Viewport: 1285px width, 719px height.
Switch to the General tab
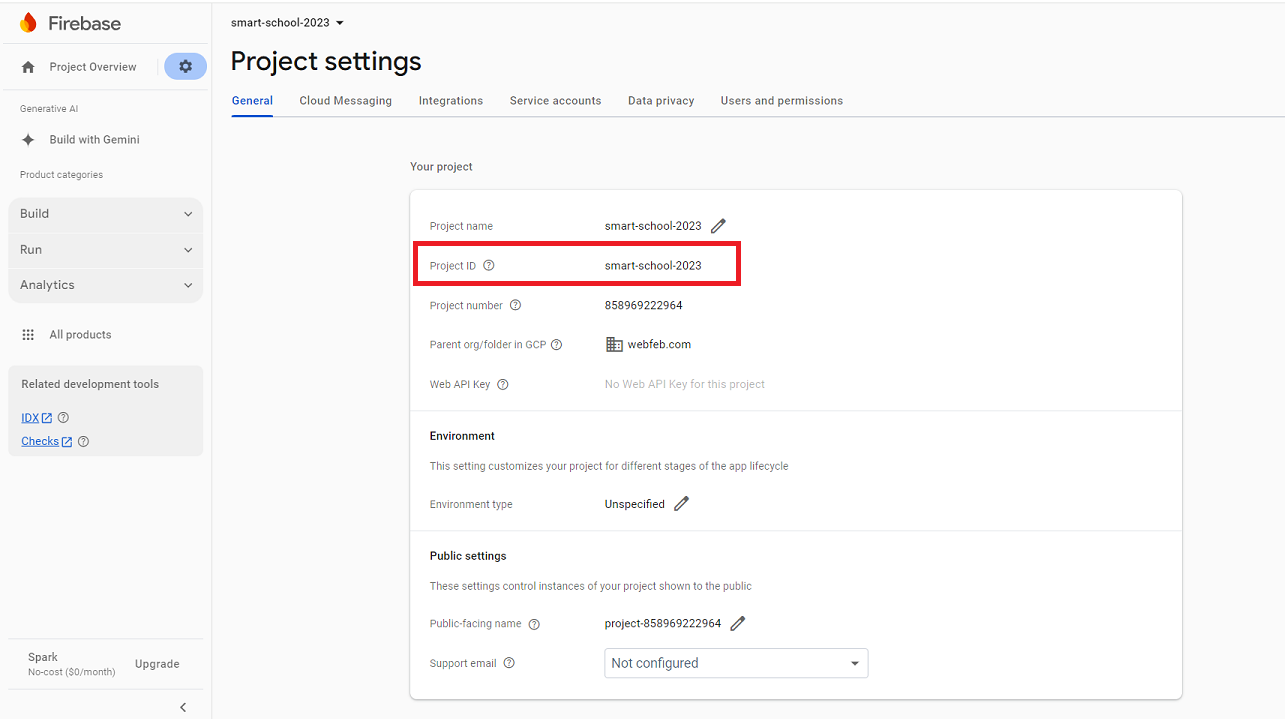pos(252,101)
